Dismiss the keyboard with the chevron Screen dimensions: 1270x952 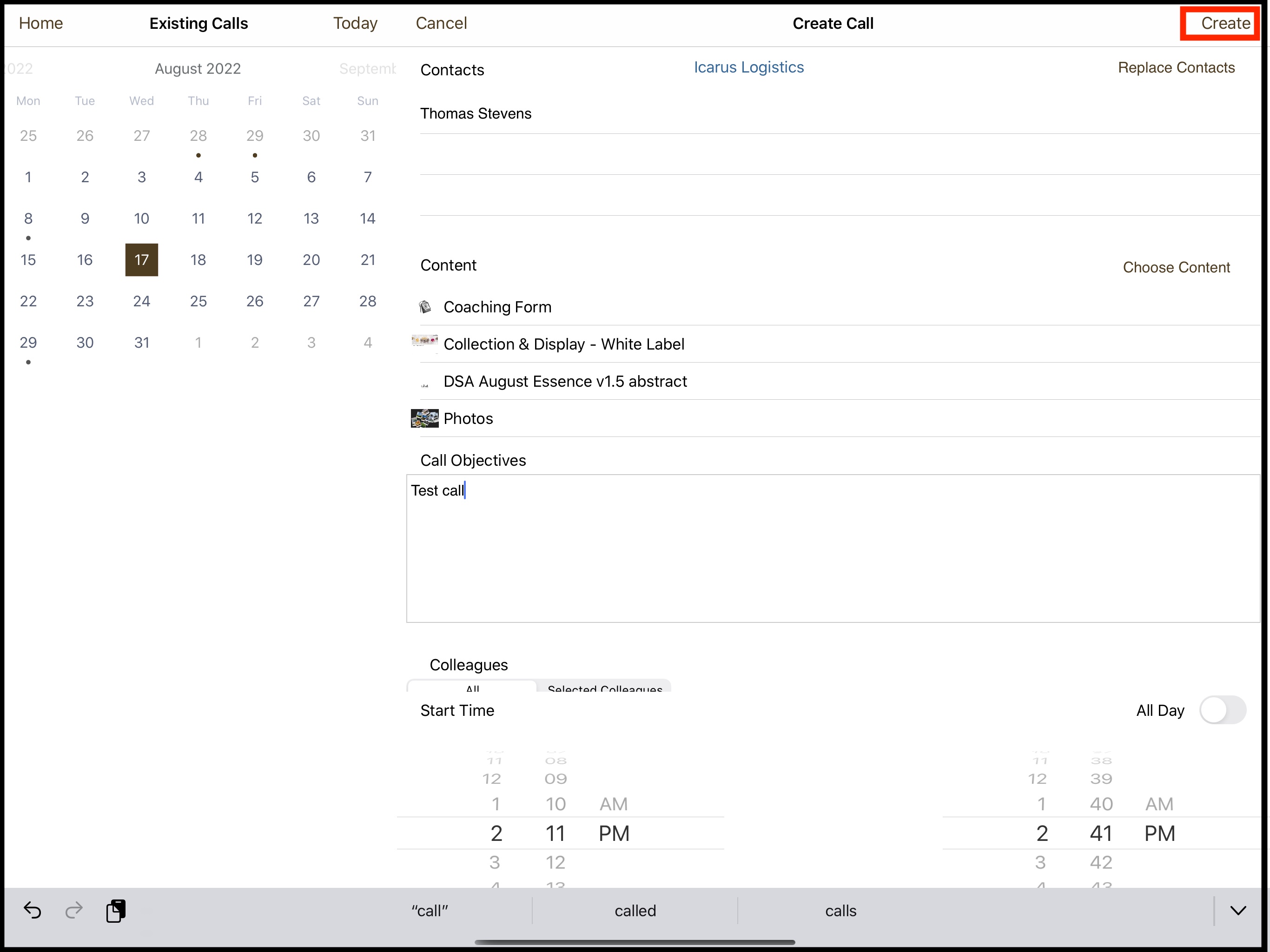1238,911
